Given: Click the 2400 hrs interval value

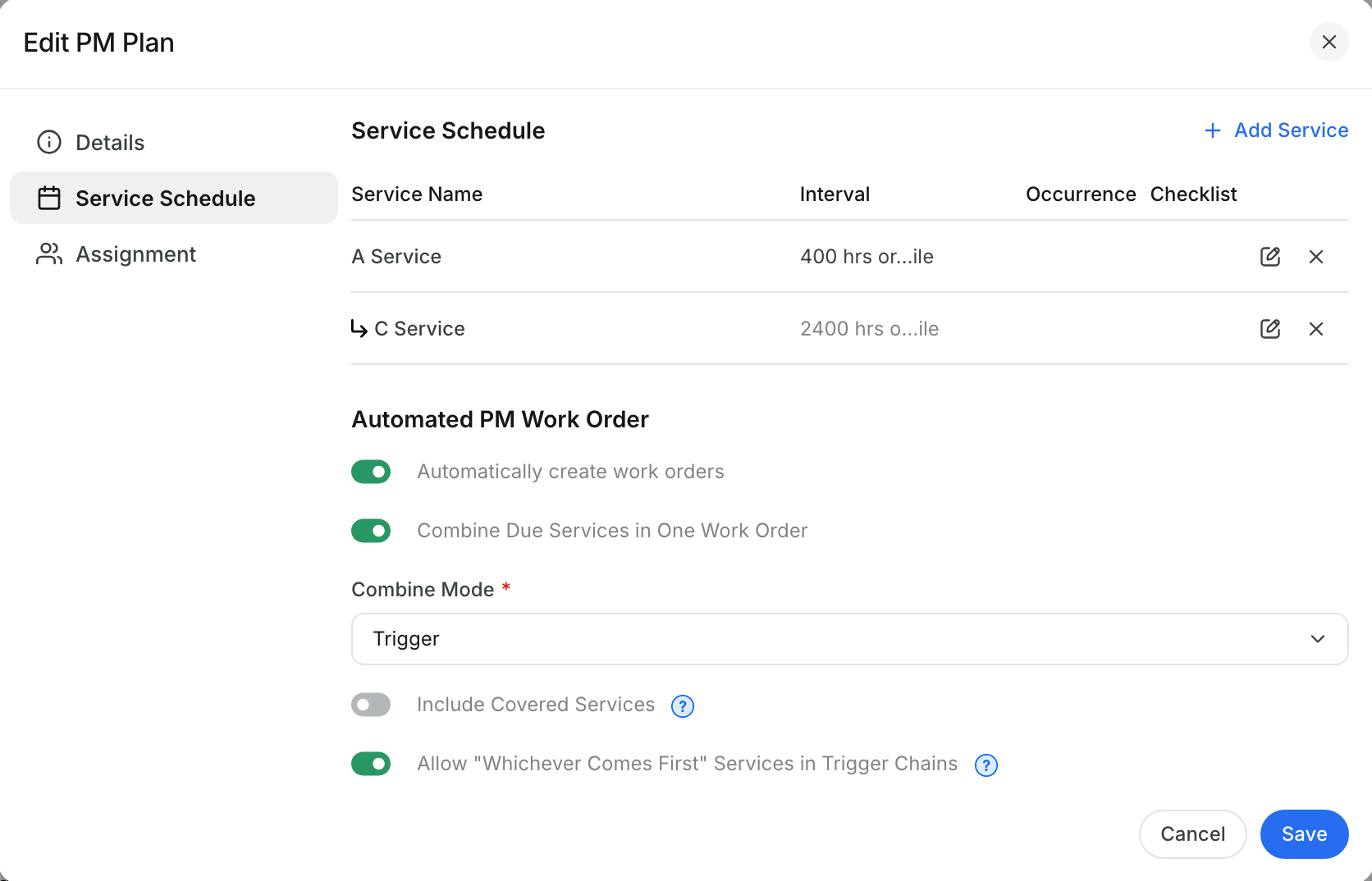Looking at the screenshot, I should click(870, 329).
